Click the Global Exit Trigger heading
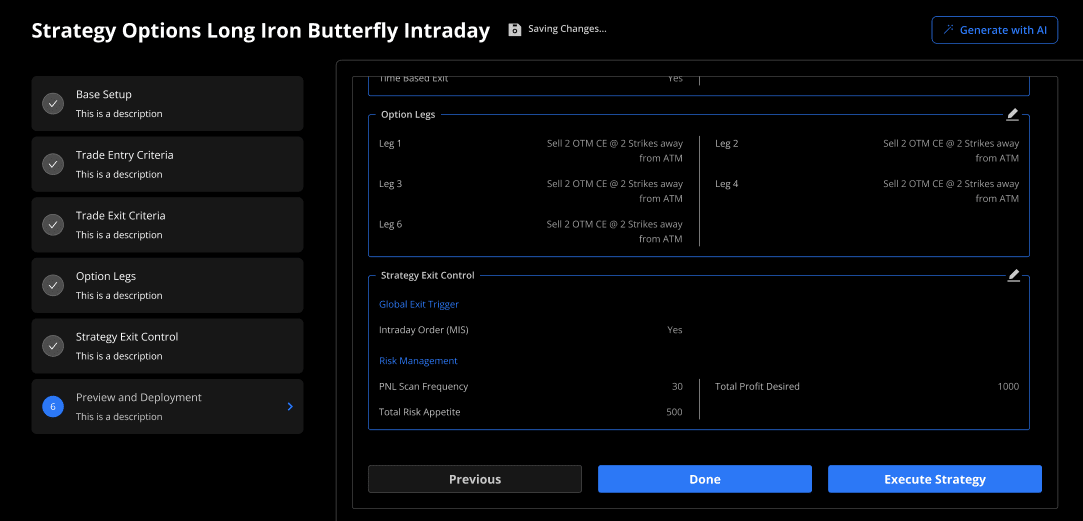The height and width of the screenshot is (521, 1083). click(x=418, y=304)
